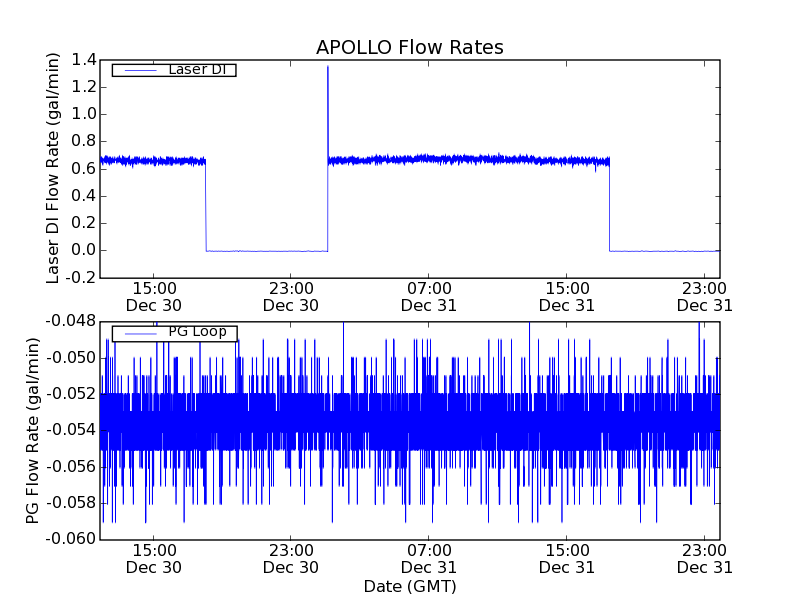Screen dimensions: 800x600
Task: Click top plot's '23:00 Dec 31' date label
Action: 705,297
